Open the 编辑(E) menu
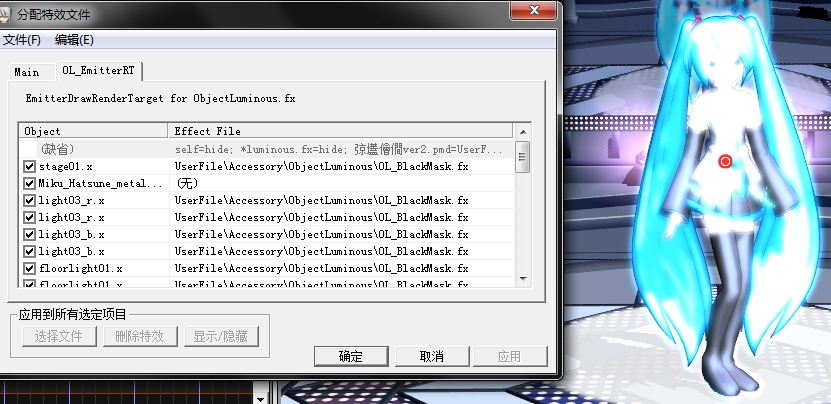This screenshot has width=831, height=404. [74, 40]
